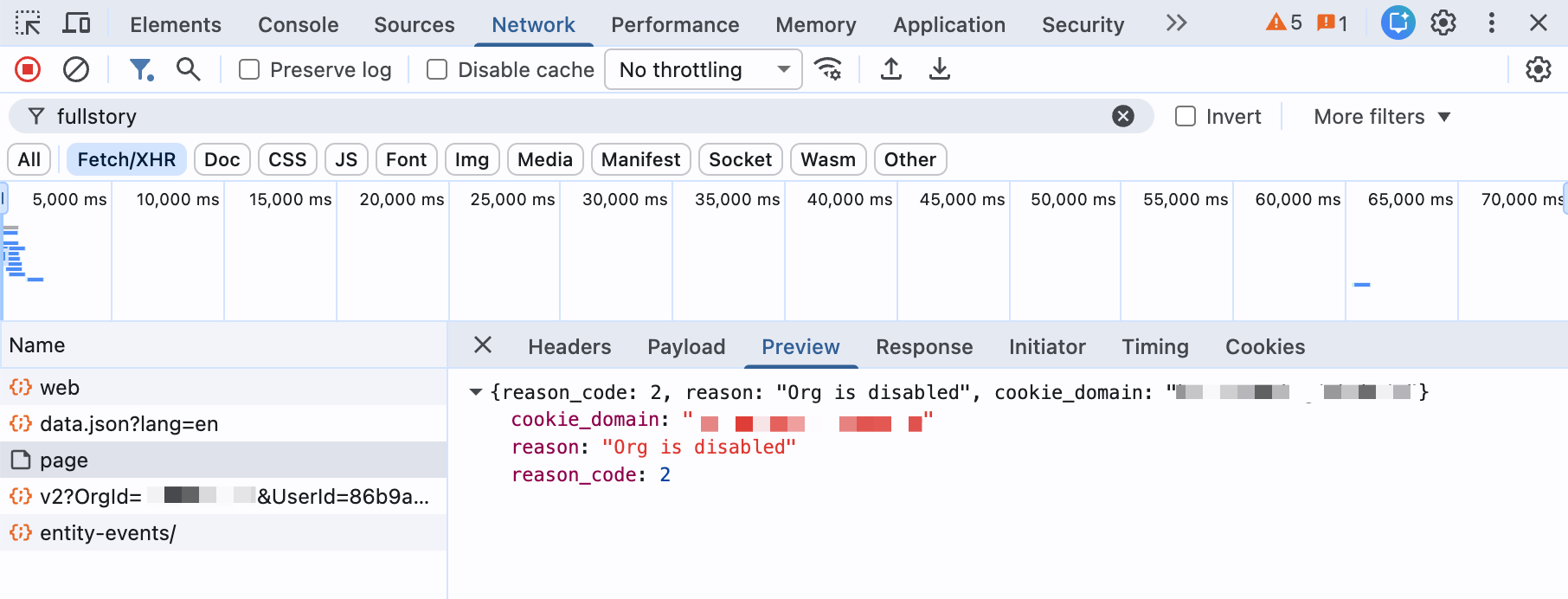Open the No throttling dropdown

tap(704, 69)
